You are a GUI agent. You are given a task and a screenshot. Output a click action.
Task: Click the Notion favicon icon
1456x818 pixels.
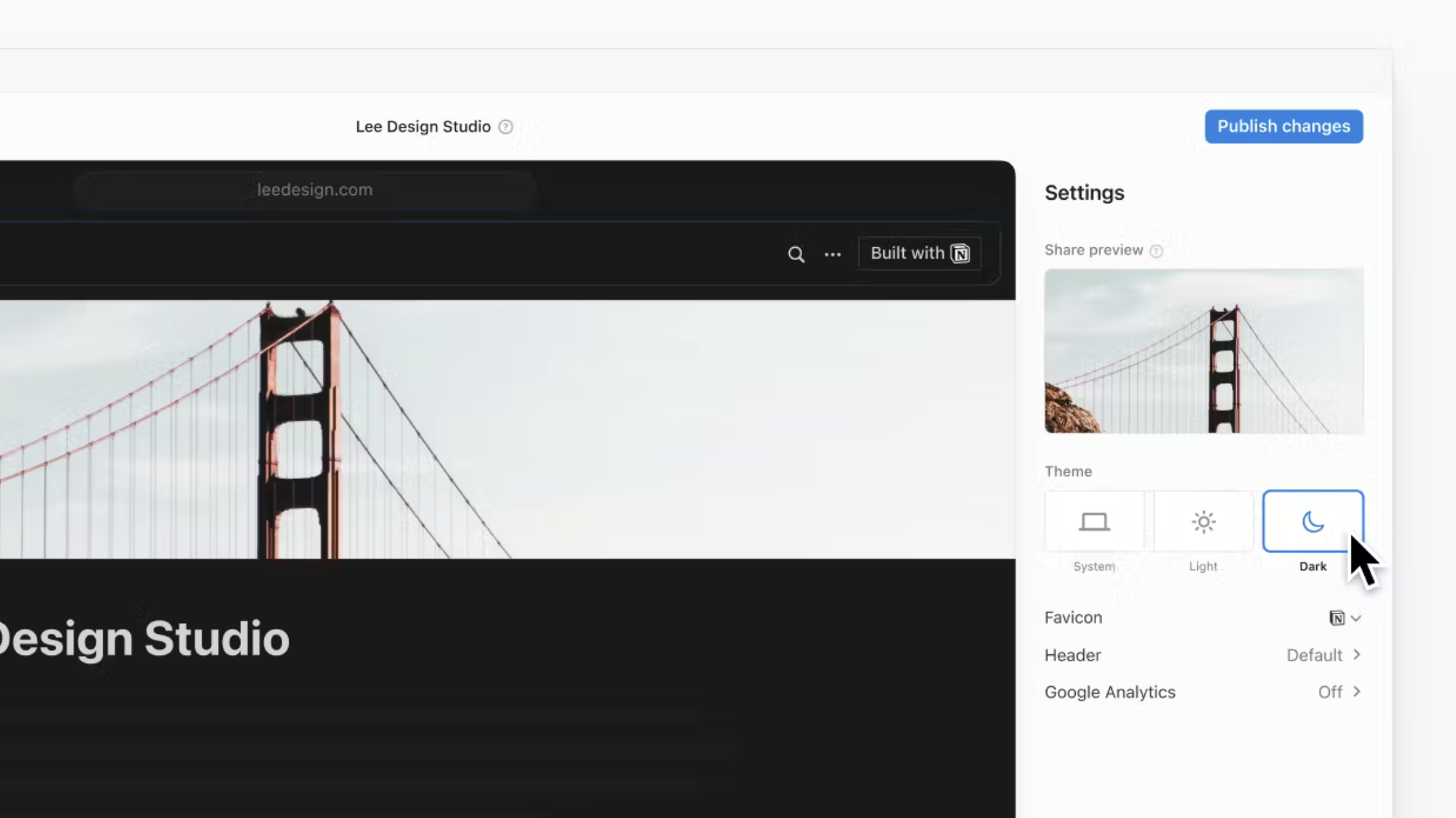click(x=1336, y=618)
